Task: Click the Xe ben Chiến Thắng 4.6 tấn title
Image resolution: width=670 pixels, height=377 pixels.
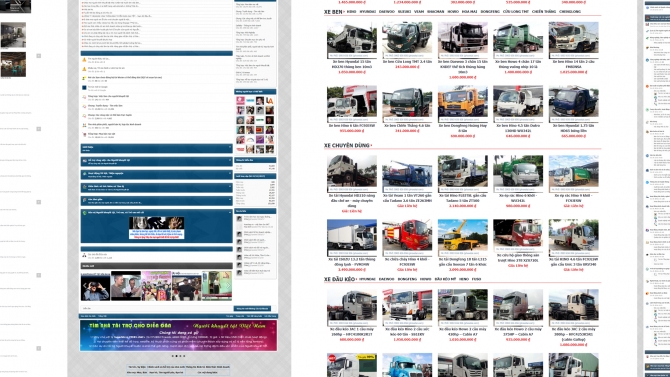Action: click(407, 126)
